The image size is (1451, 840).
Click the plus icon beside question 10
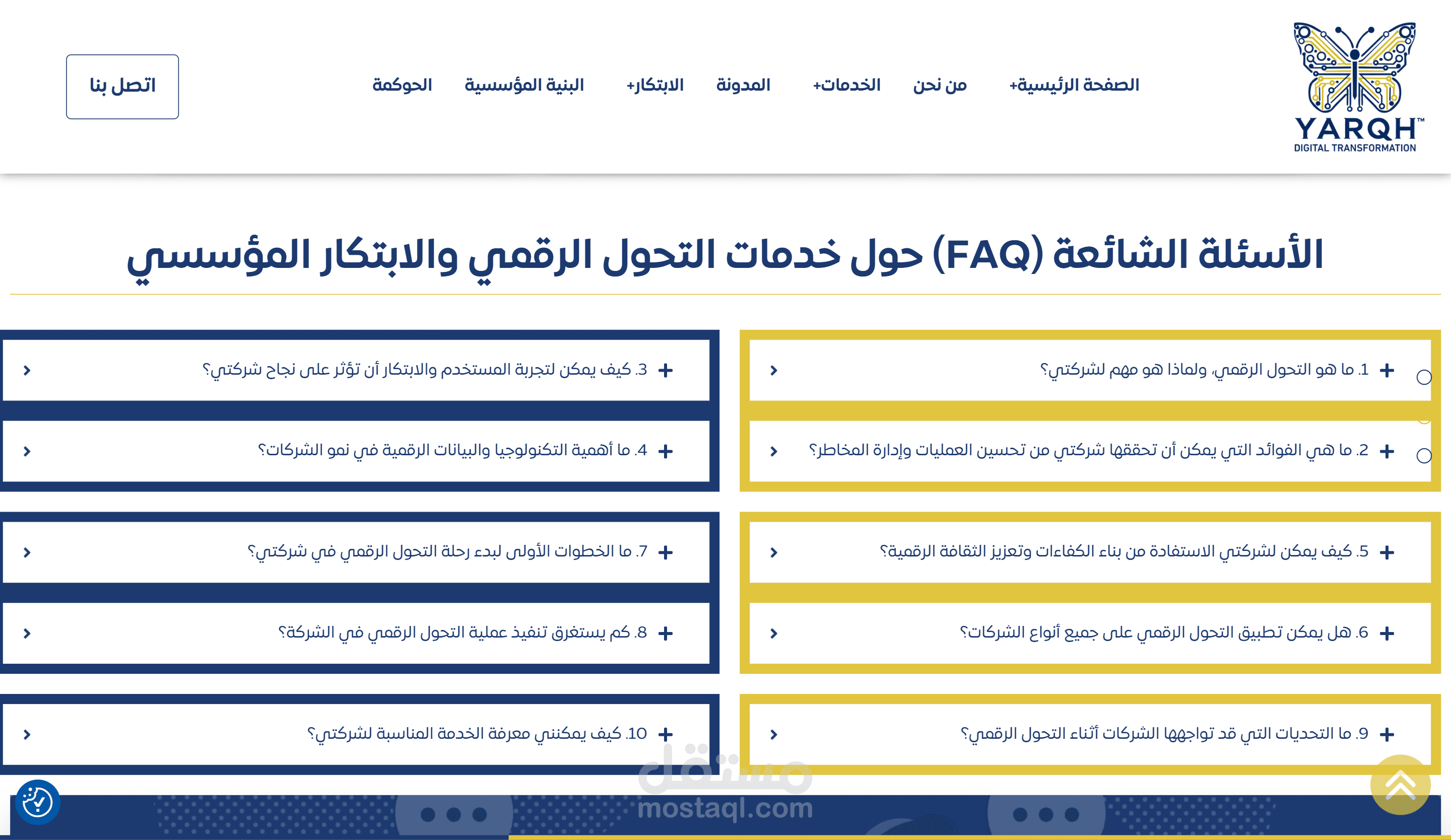(665, 734)
